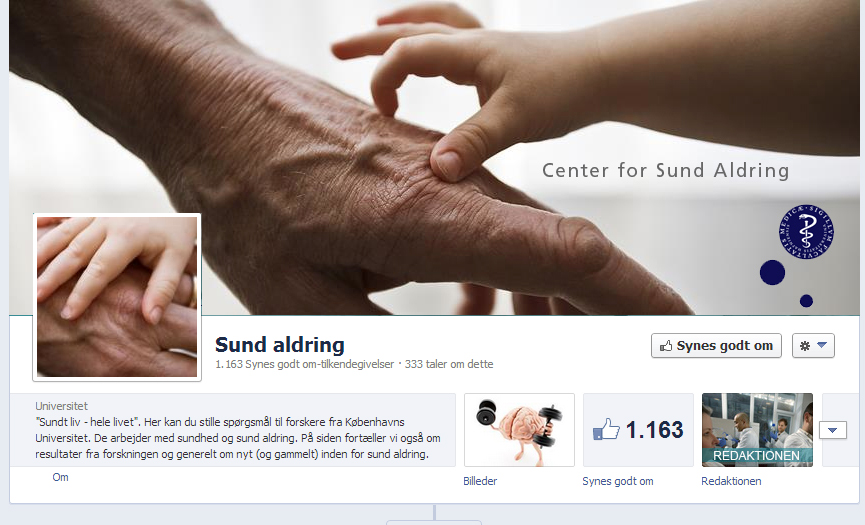Click the 333 taler om dette text

[449, 364]
